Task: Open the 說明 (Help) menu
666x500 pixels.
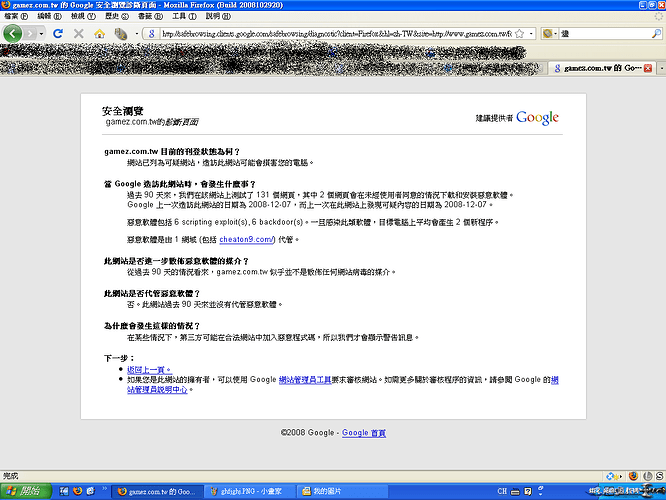Action: (218, 16)
